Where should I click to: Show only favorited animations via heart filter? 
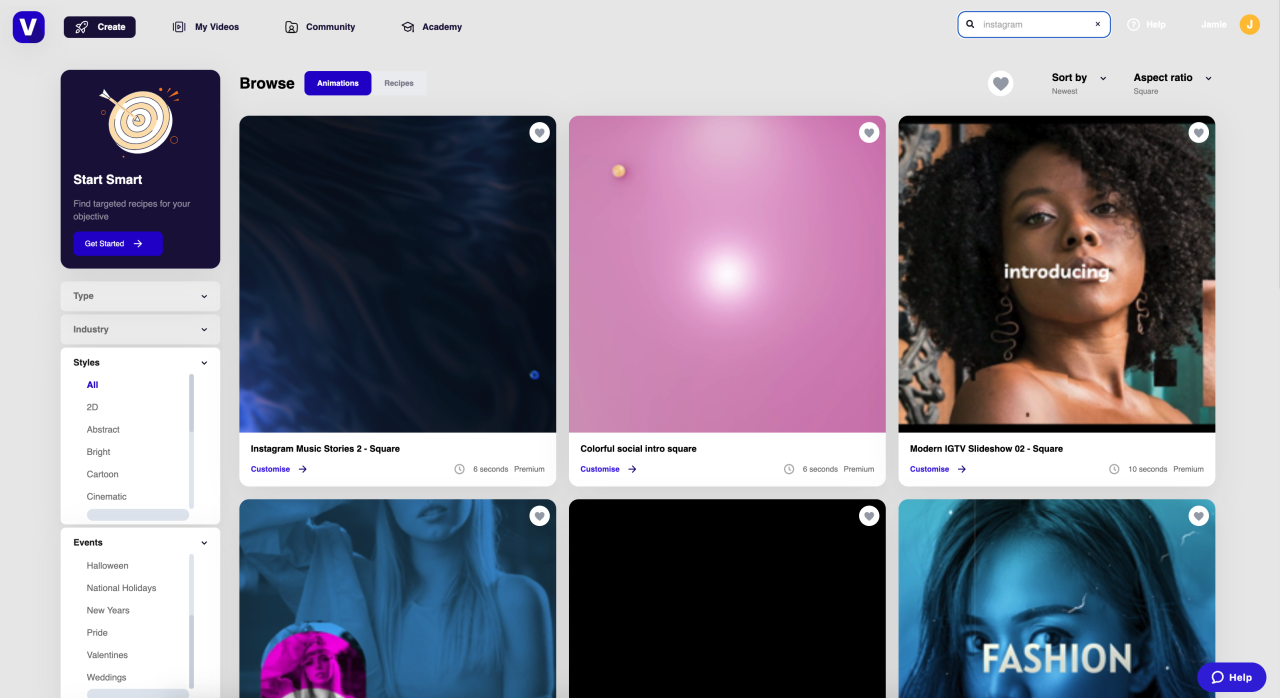1000,83
